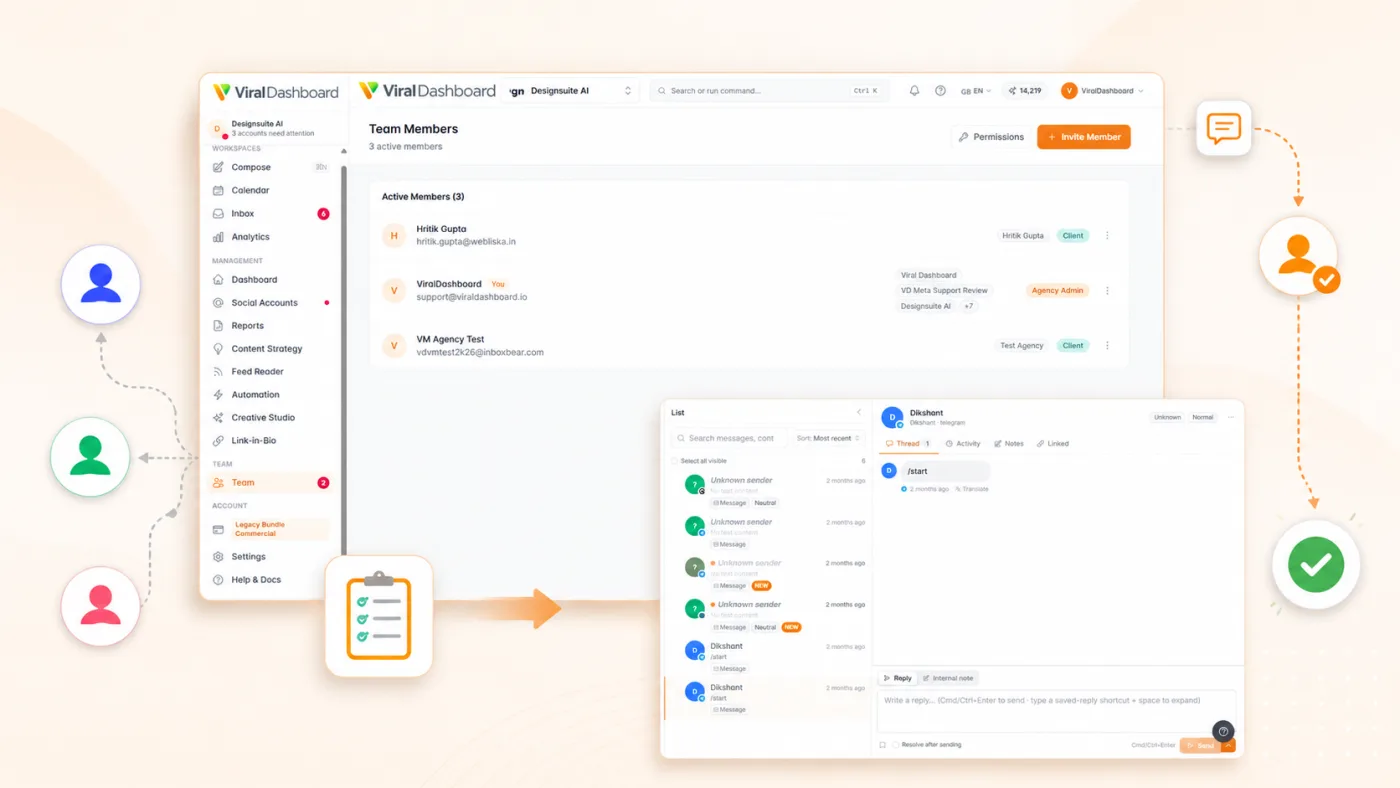Switch to the Linked tab
1400x788 pixels.
[1053, 443]
